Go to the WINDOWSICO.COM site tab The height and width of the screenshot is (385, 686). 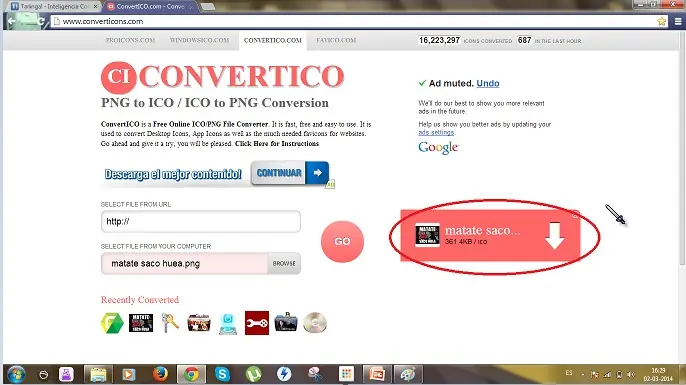pyautogui.click(x=200, y=40)
